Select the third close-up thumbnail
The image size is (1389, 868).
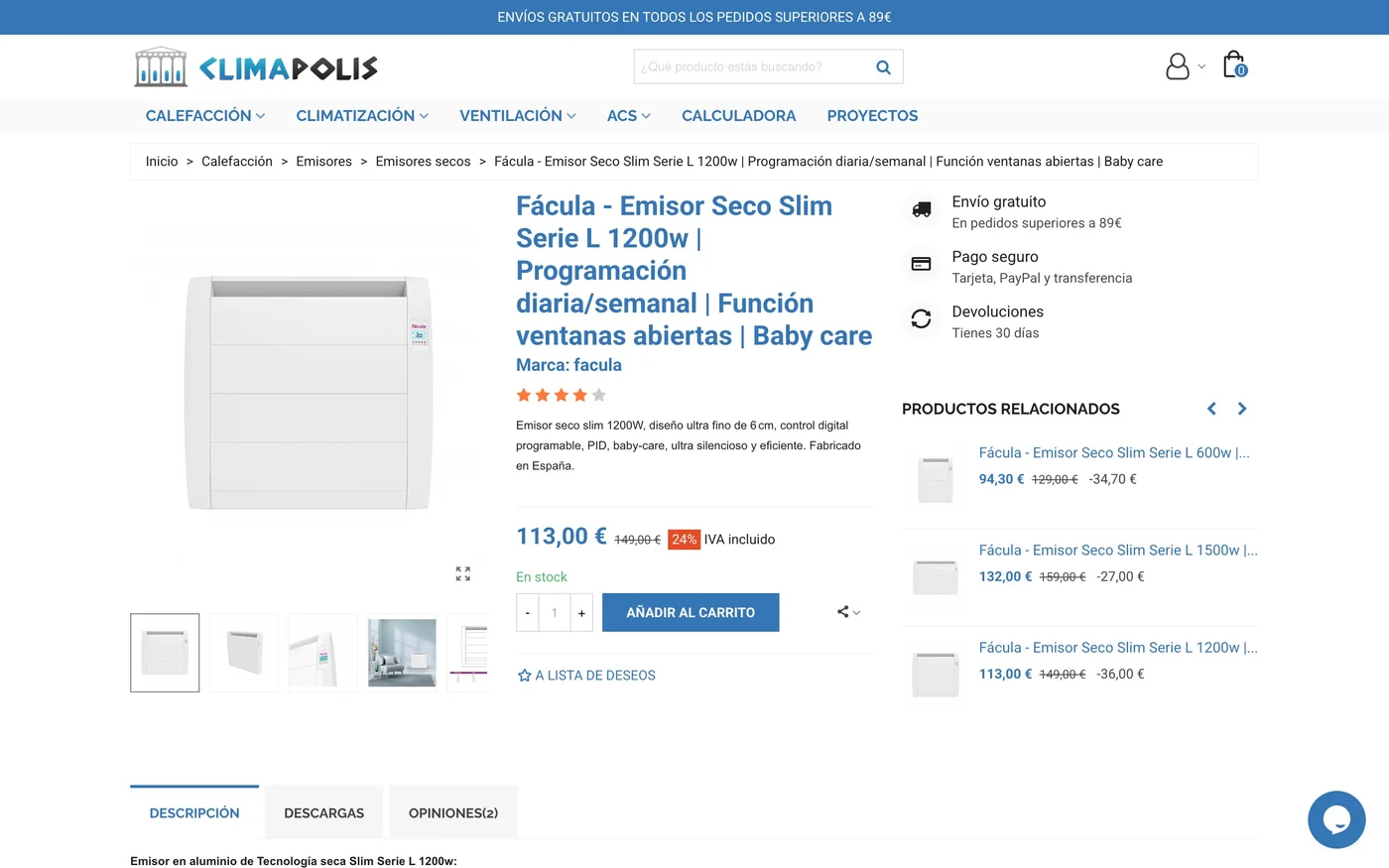322,653
